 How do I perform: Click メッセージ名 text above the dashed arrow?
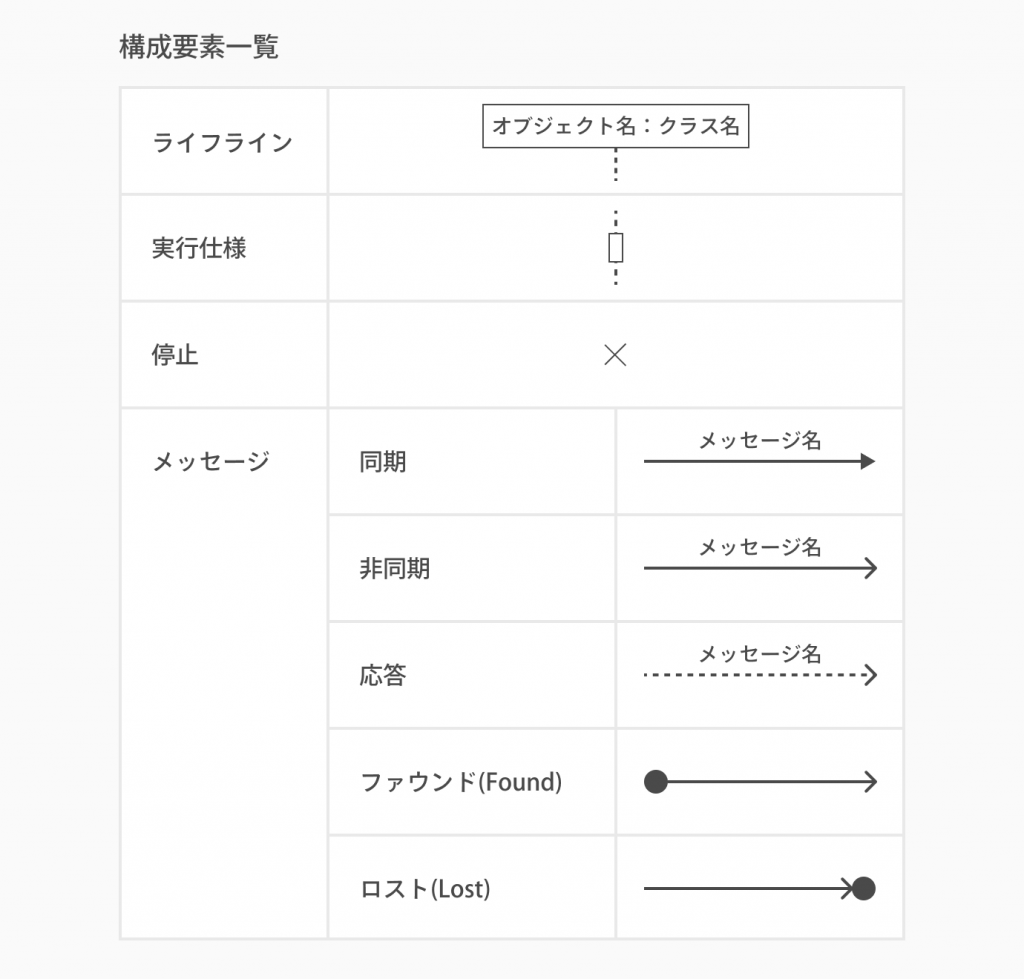[x=759, y=654]
